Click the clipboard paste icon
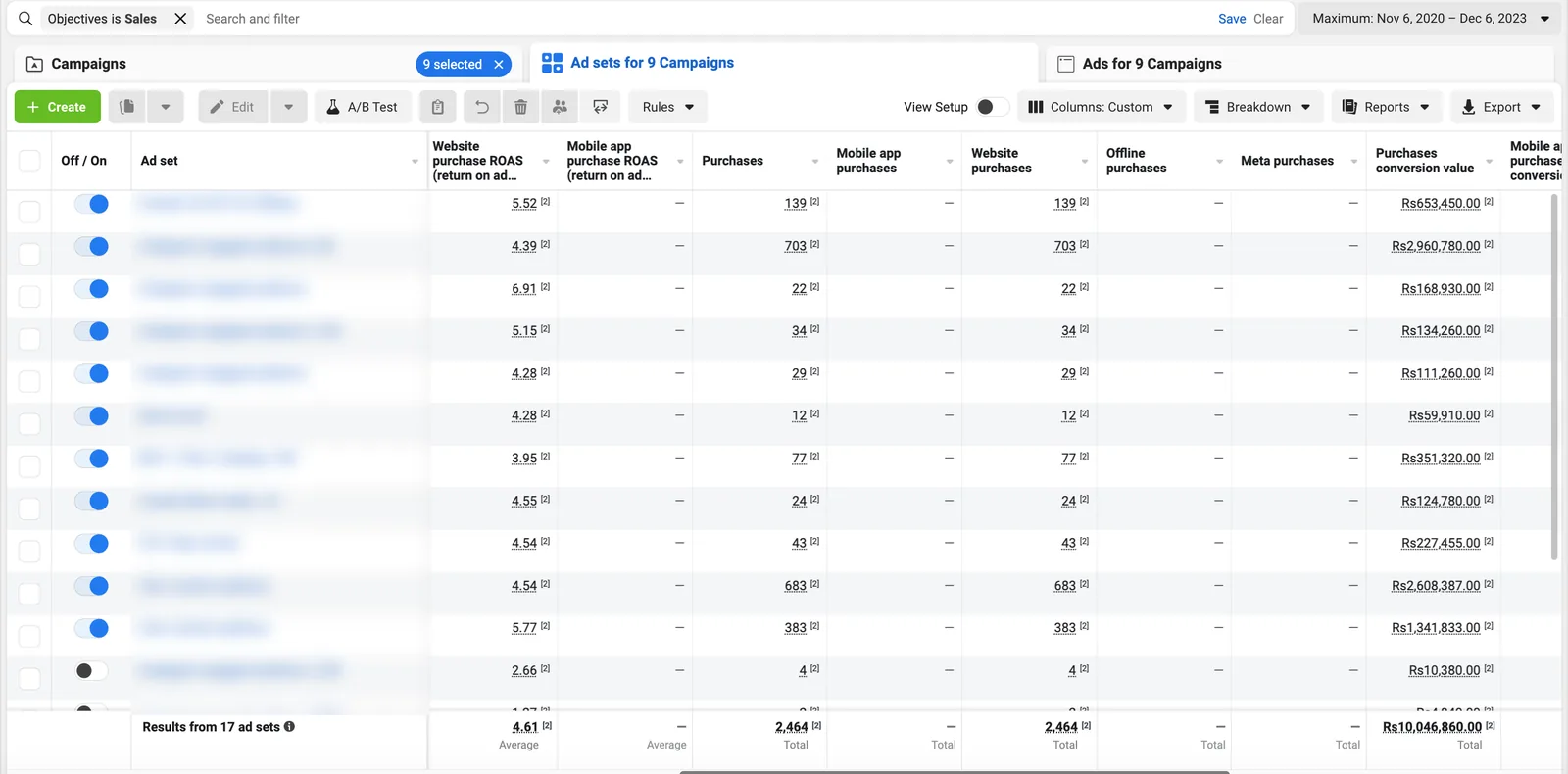 point(438,107)
